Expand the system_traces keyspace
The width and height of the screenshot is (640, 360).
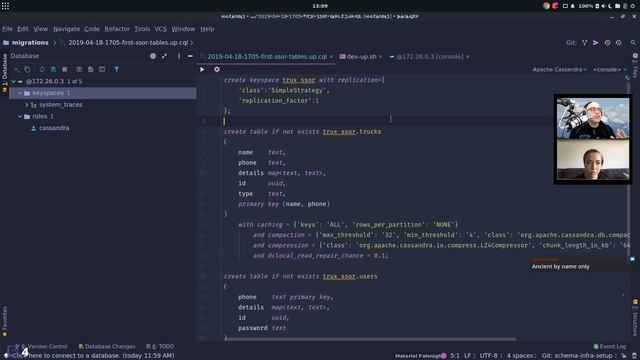pos(27,105)
